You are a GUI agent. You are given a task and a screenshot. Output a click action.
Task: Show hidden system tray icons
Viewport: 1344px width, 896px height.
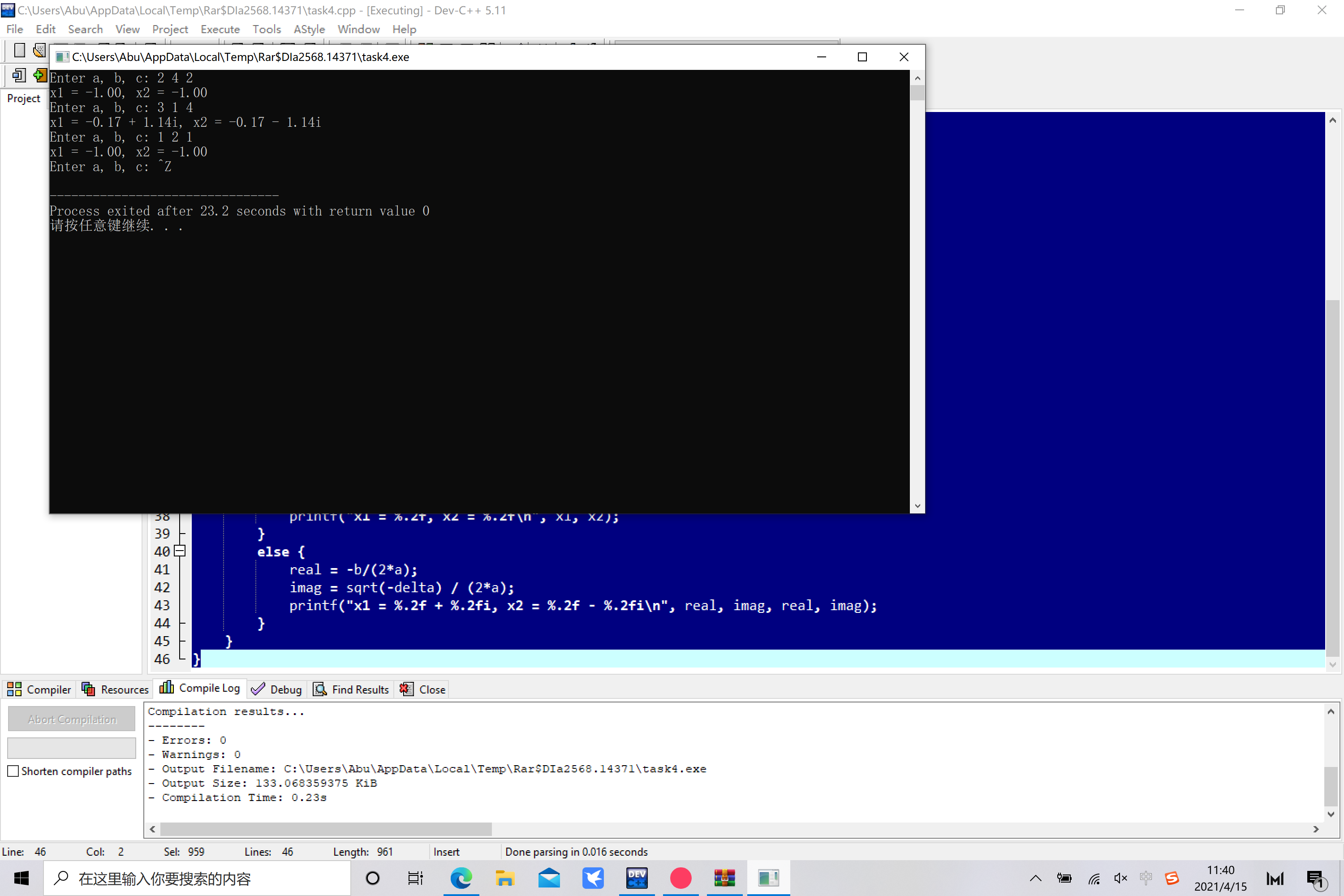[x=1035, y=878]
